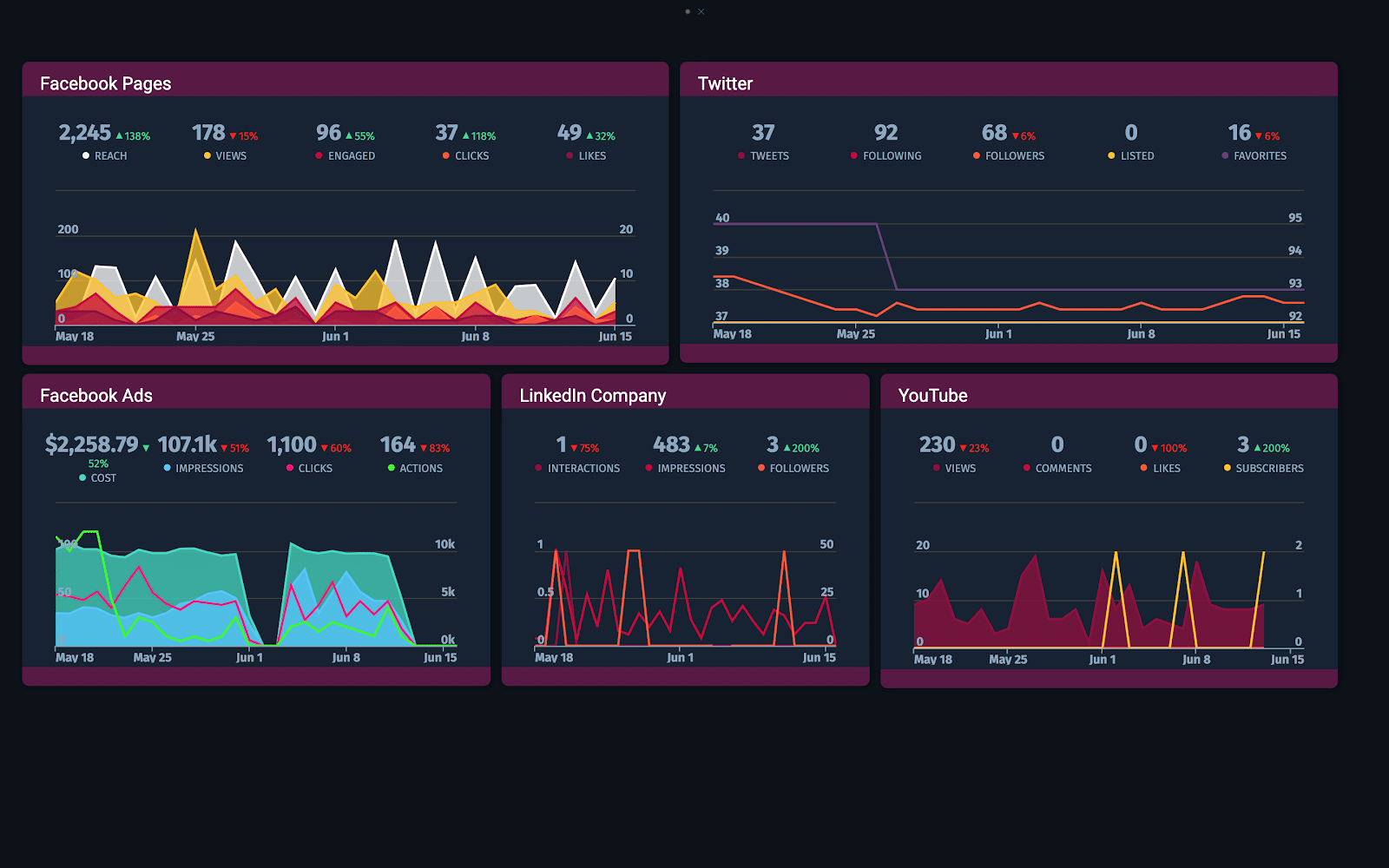Click the Facebook Ads title
Image resolution: width=1389 pixels, height=868 pixels.
tap(96, 395)
